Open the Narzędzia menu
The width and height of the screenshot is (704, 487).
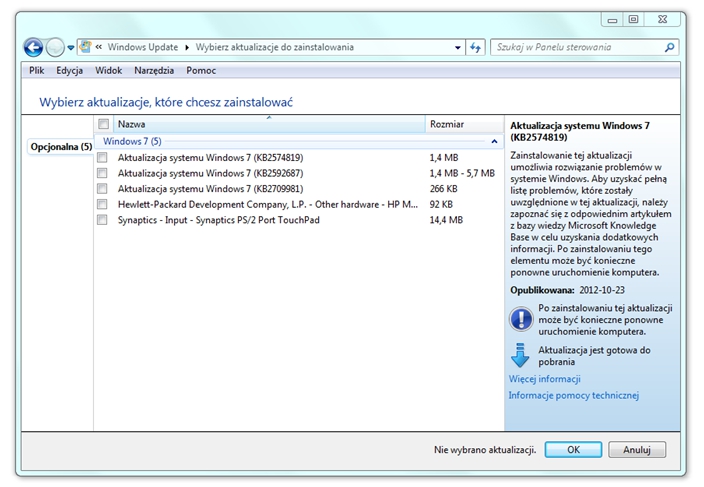153,71
